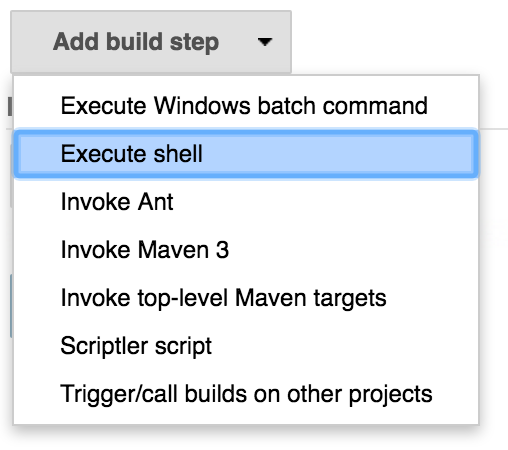Collapse the build step menu via triangle icon

[265, 42]
